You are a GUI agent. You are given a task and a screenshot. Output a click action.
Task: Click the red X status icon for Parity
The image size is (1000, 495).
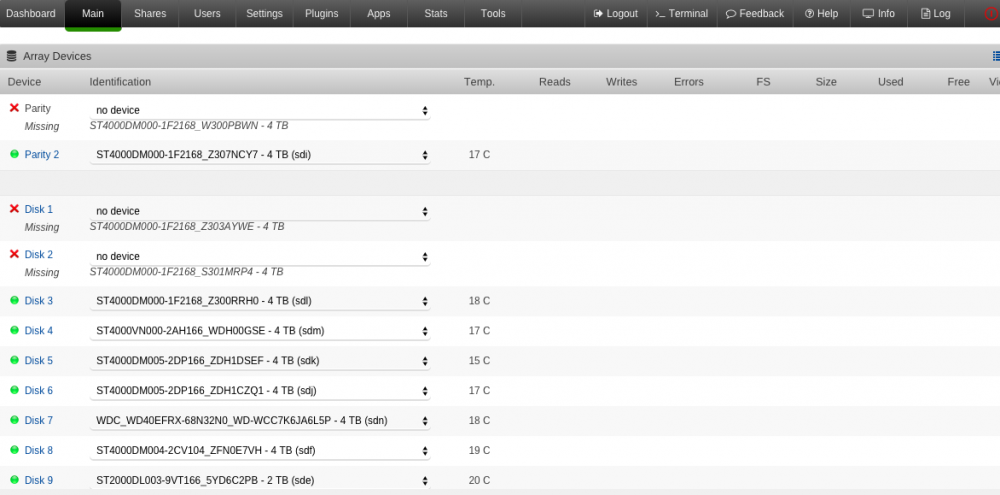click(14, 108)
